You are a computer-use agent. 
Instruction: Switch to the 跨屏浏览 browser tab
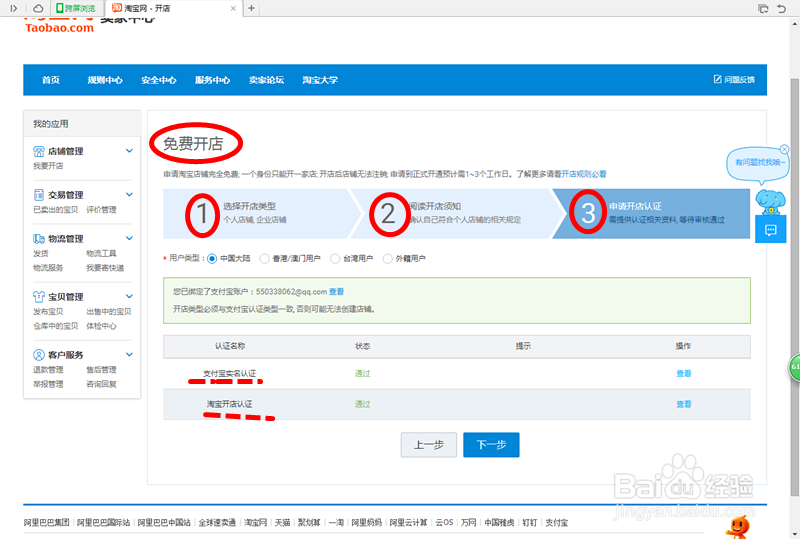[77, 8]
